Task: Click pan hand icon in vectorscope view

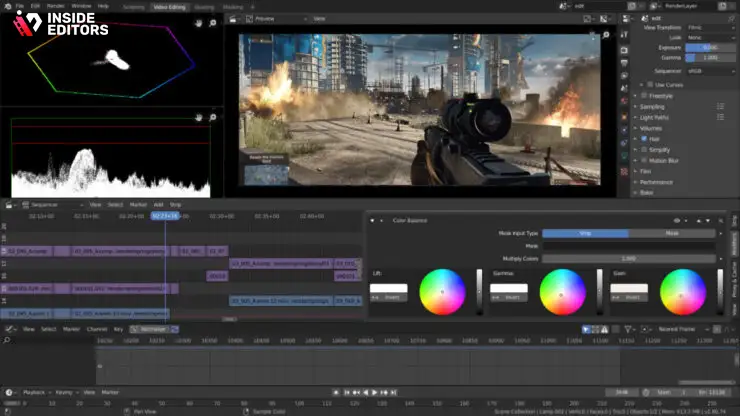Action: 199,23
